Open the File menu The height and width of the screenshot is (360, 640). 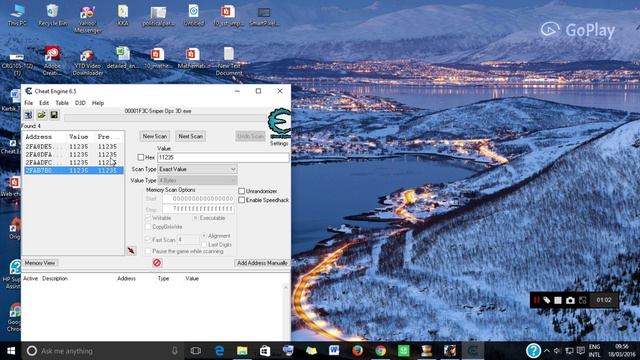[x=29, y=103]
